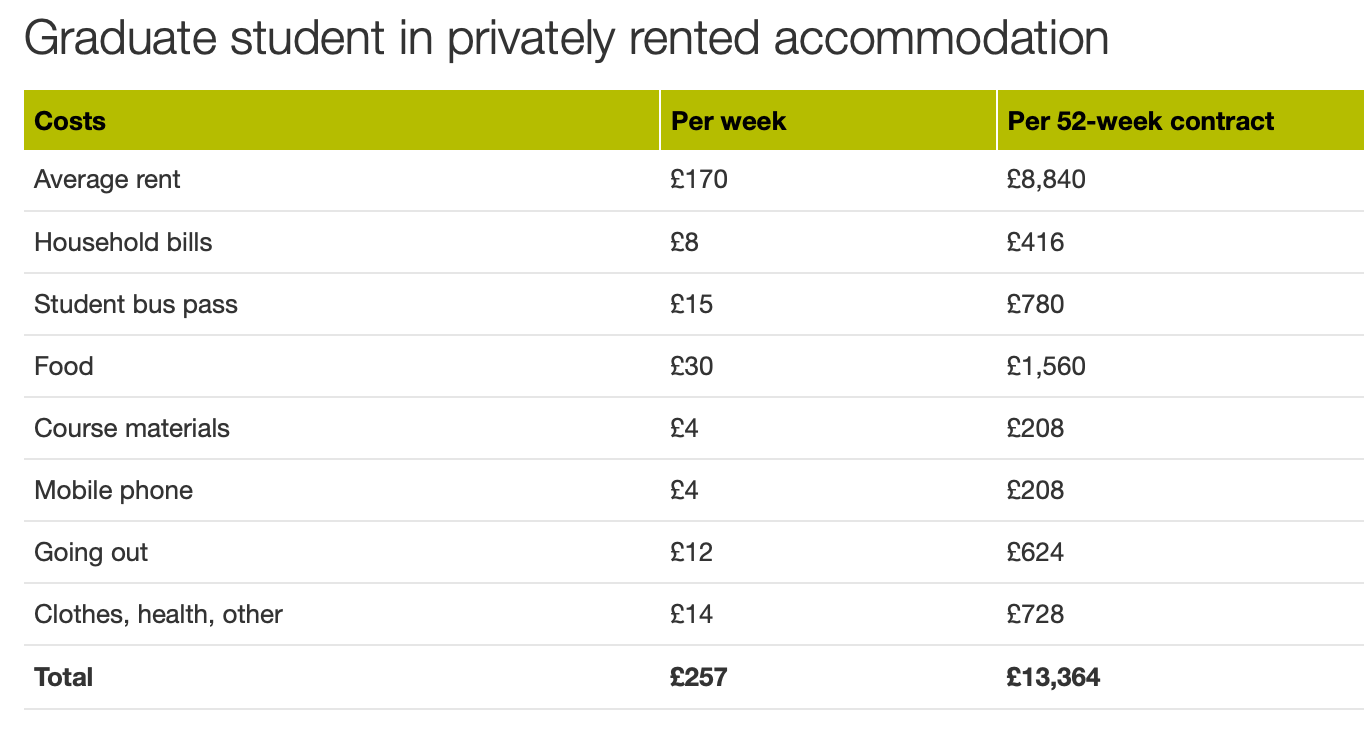
Task: Select the Clothes, health, other label
Action: tap(158, 614)
